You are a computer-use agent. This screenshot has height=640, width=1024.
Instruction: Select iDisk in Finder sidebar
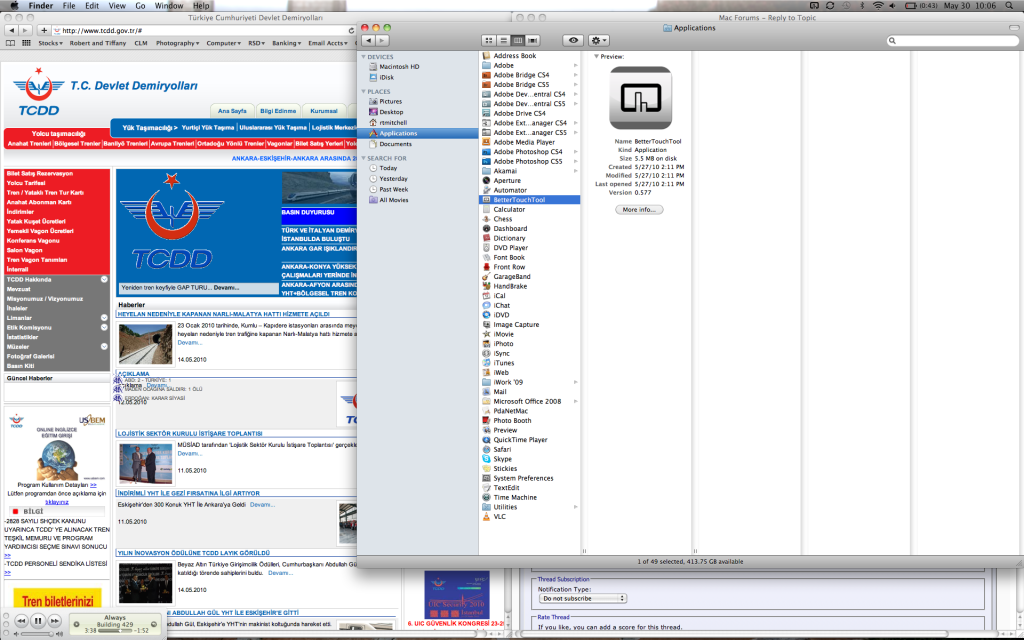tap(382, 77)
